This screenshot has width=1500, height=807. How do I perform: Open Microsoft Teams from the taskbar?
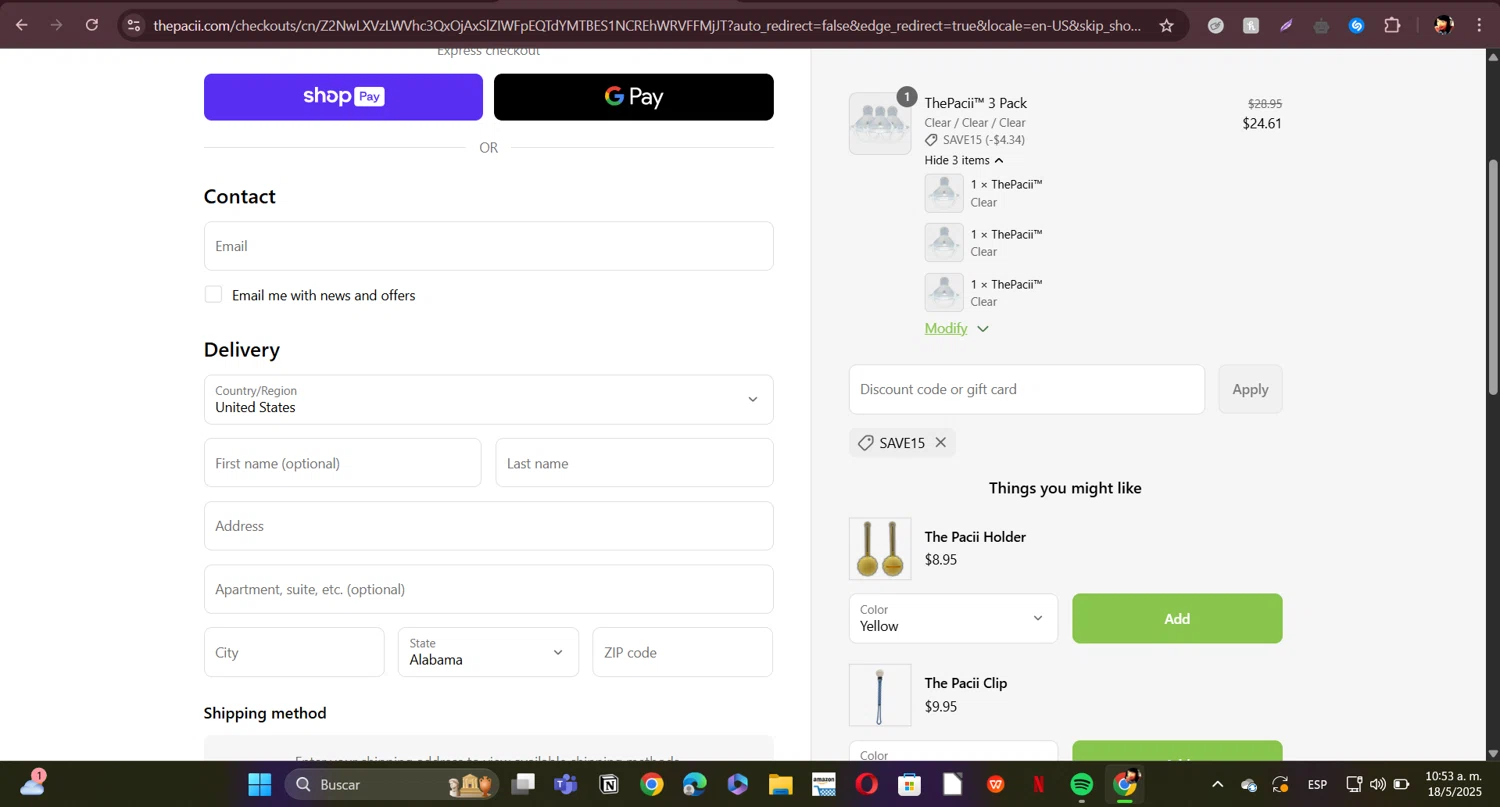point(566,785)
